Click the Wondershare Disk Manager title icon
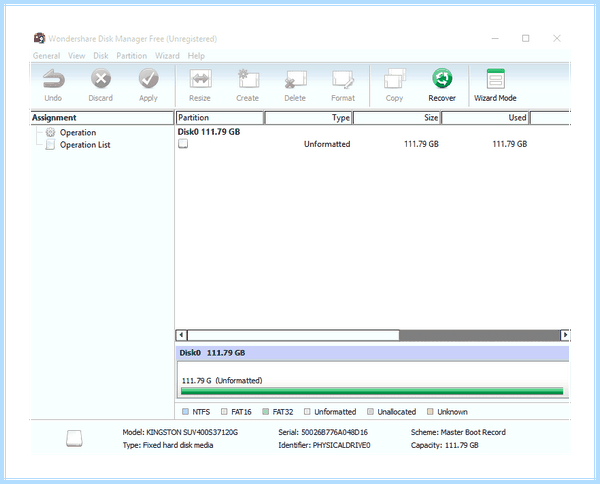Image resolution: width=600 pixels, height=484 pixels. pyautogui.click(x=39, y=38)
